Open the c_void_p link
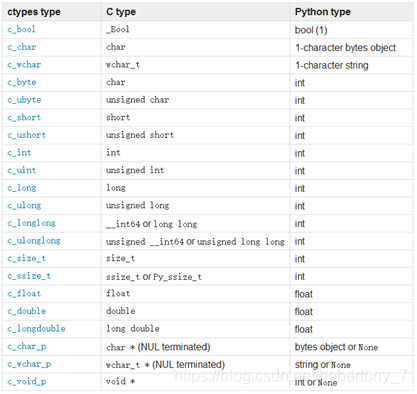This screenshot has height=394, width=417. 26,382
